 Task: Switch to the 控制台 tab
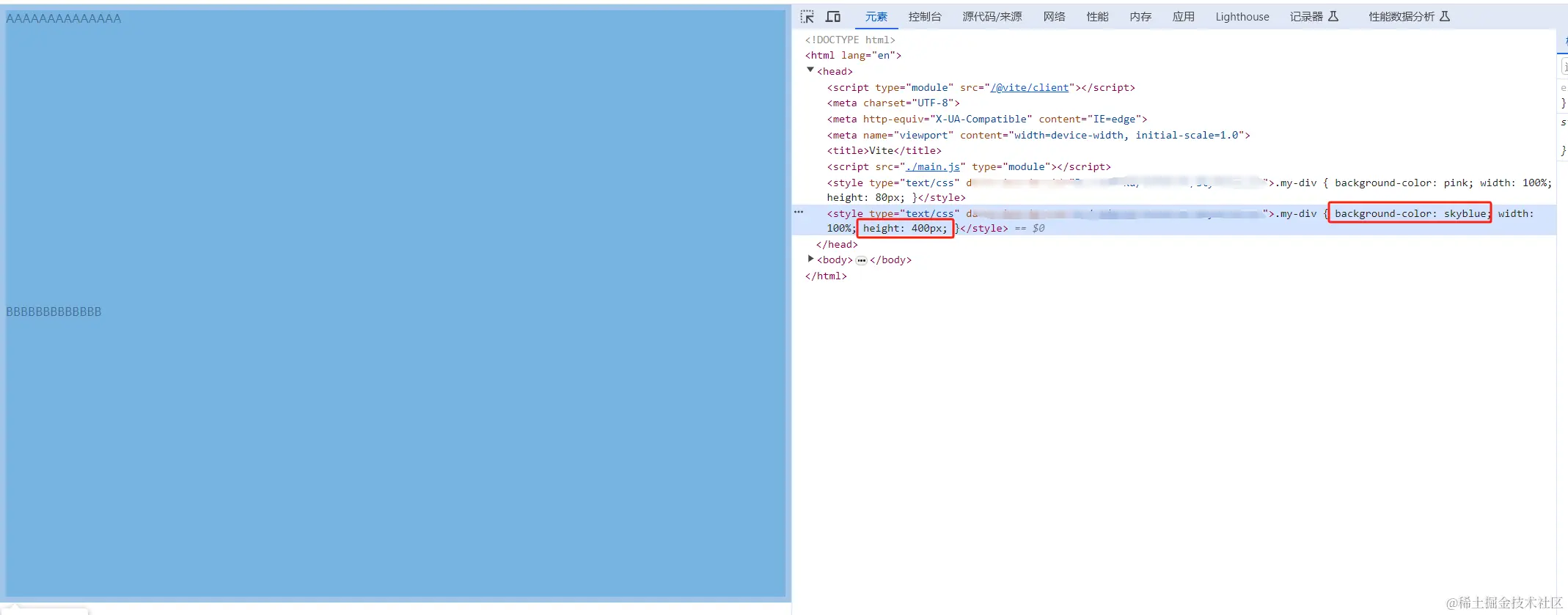click(x=925, y=17)
